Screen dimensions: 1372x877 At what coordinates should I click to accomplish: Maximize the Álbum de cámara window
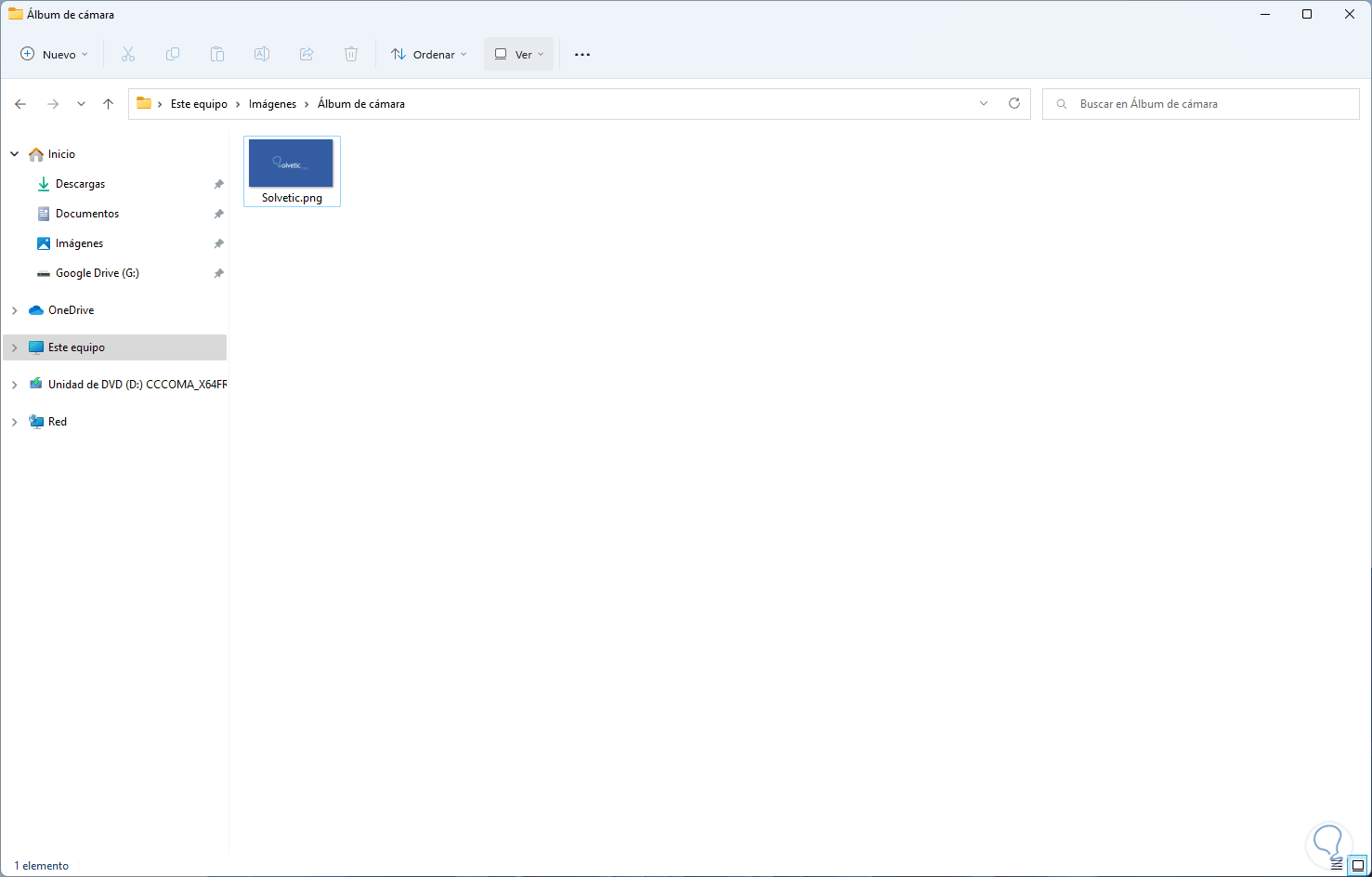(1307, 14)
